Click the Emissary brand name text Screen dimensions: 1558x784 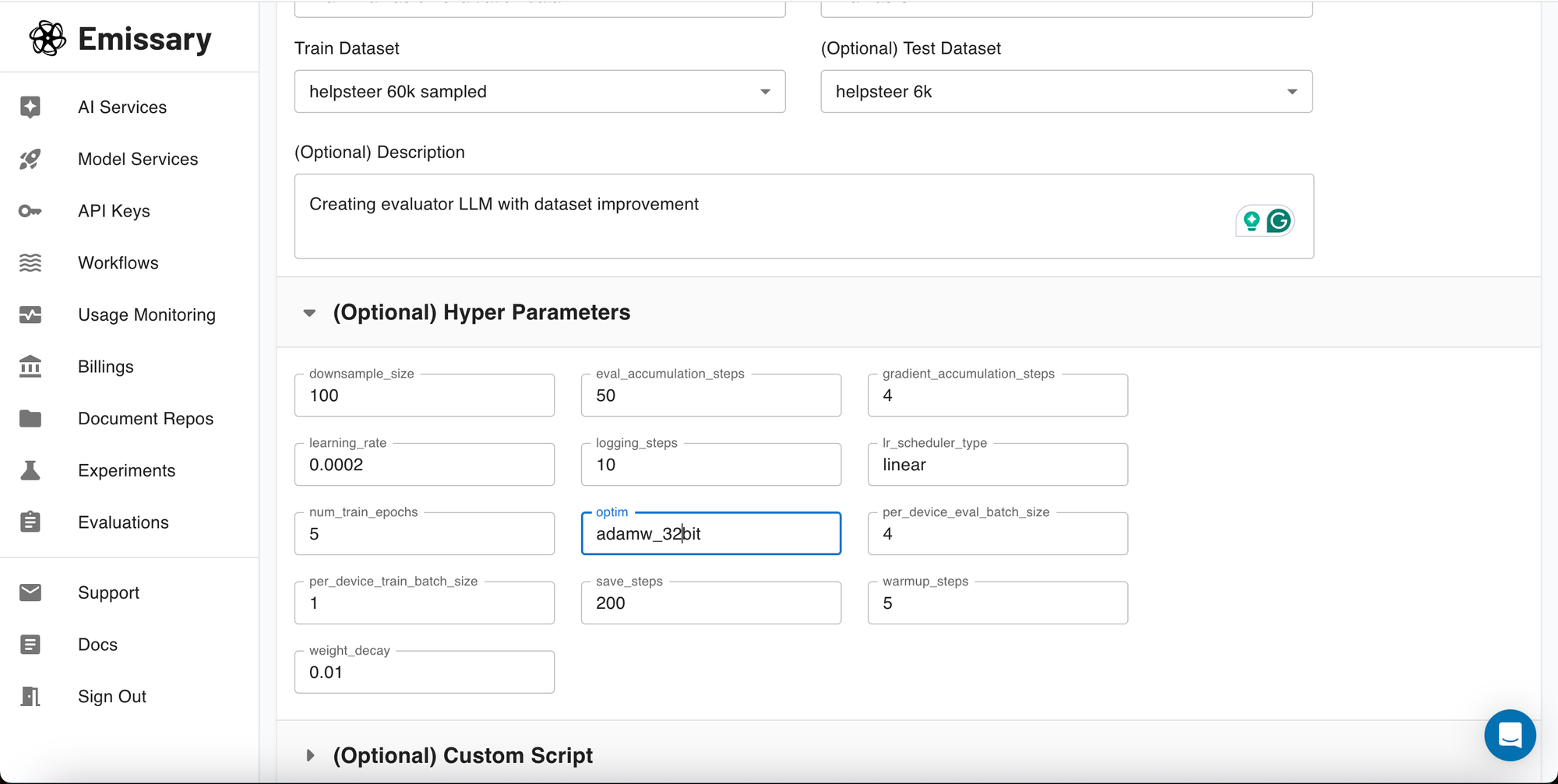tap(145, 39)
